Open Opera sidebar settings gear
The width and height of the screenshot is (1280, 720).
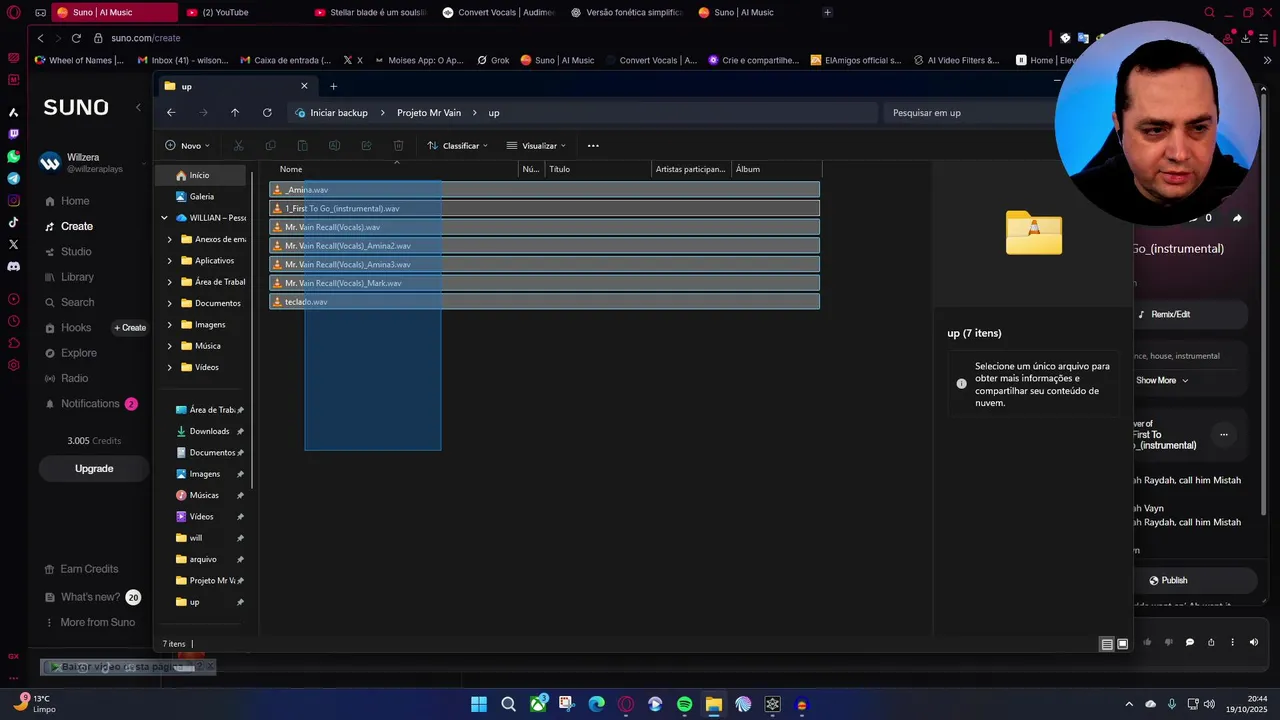tap(13, 365)
